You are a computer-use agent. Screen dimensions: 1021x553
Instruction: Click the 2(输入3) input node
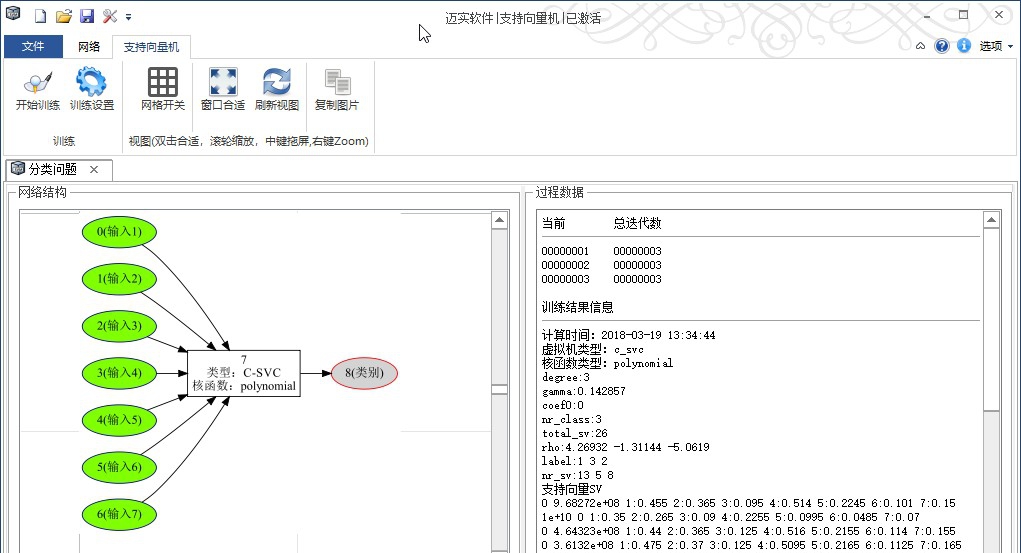(x=119, y=326)
